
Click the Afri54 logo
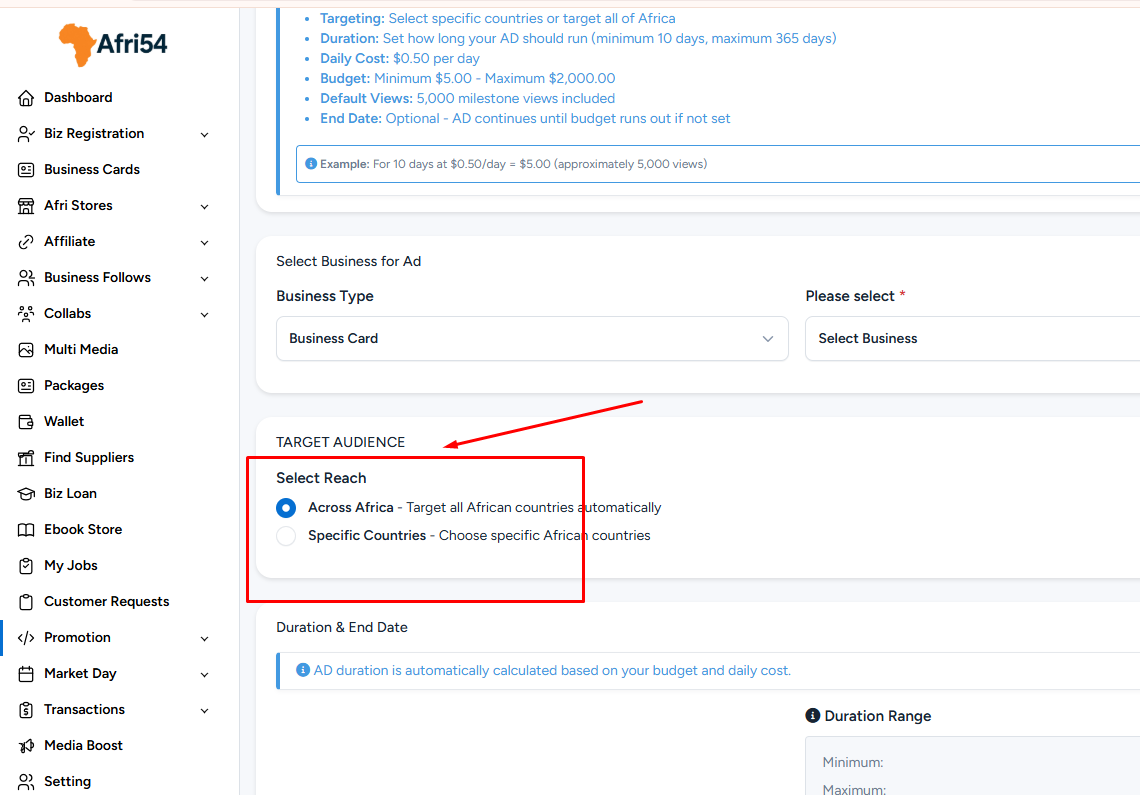point(113,43)
